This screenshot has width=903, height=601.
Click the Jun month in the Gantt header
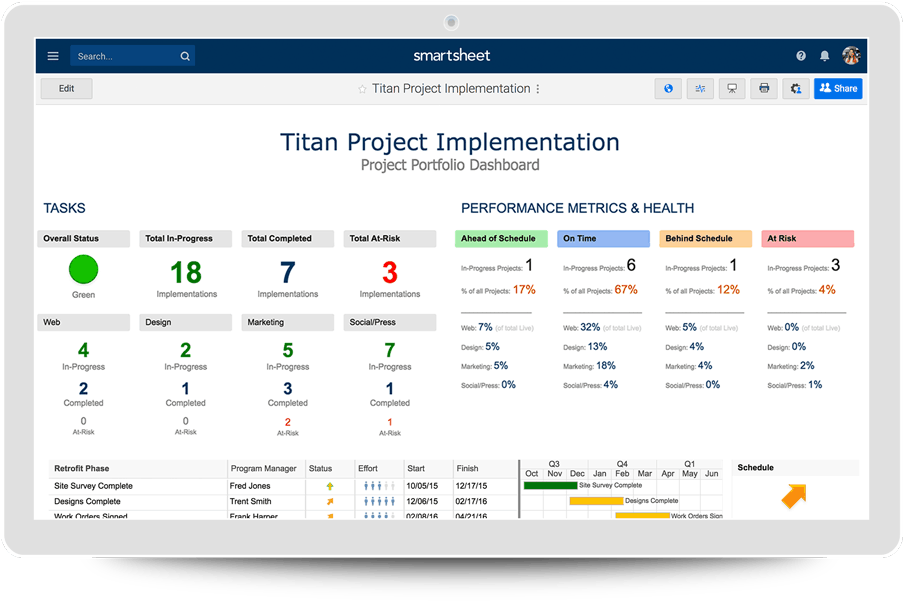[712, 474]
